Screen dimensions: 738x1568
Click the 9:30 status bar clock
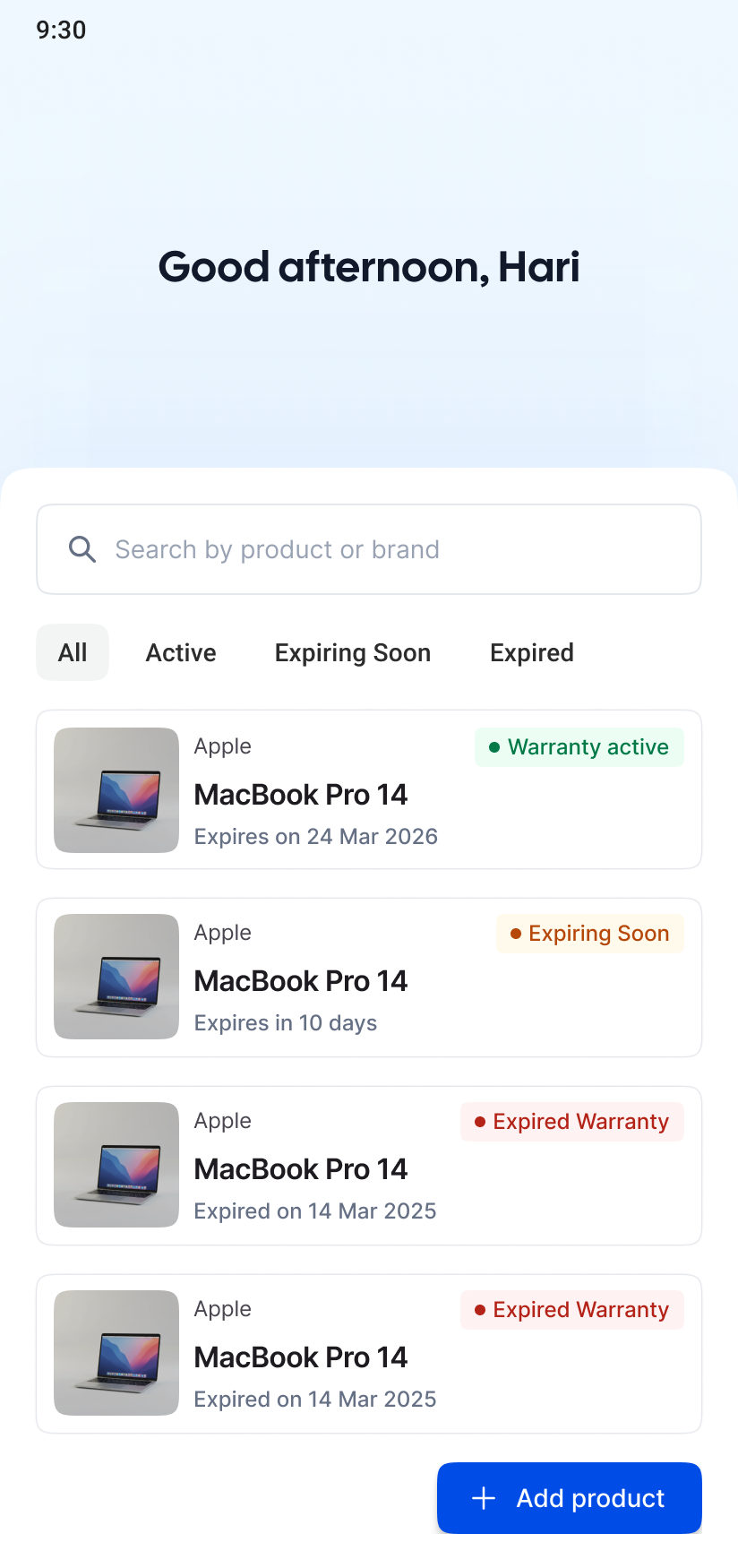click(x=61, y=30)
